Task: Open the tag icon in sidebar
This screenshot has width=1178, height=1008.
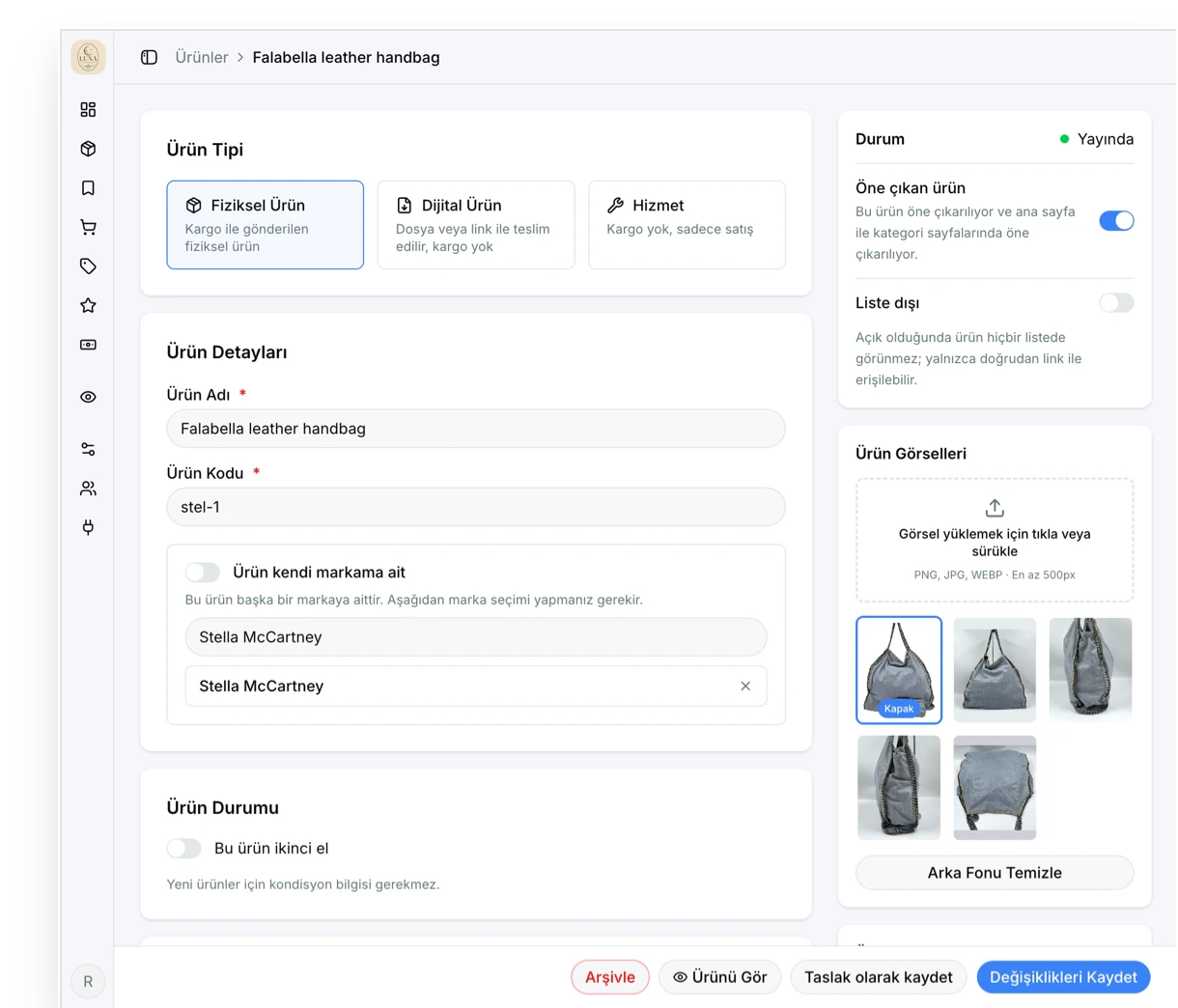Action: coord(88,266)
